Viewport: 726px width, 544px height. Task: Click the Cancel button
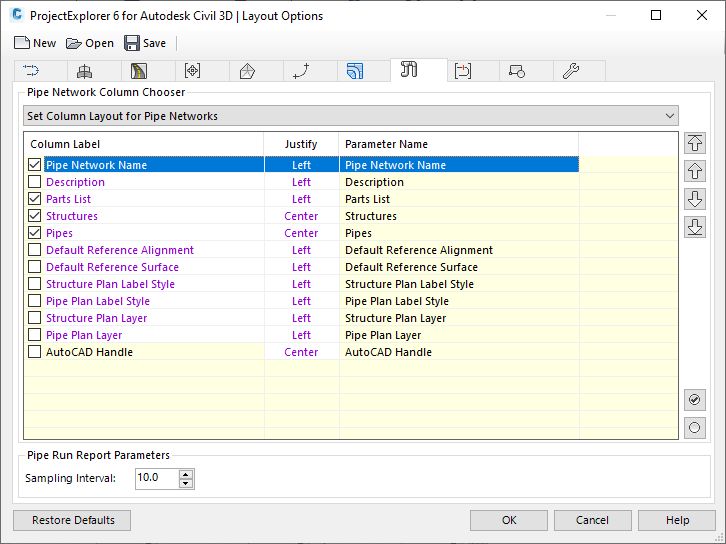tap(593, 520)
